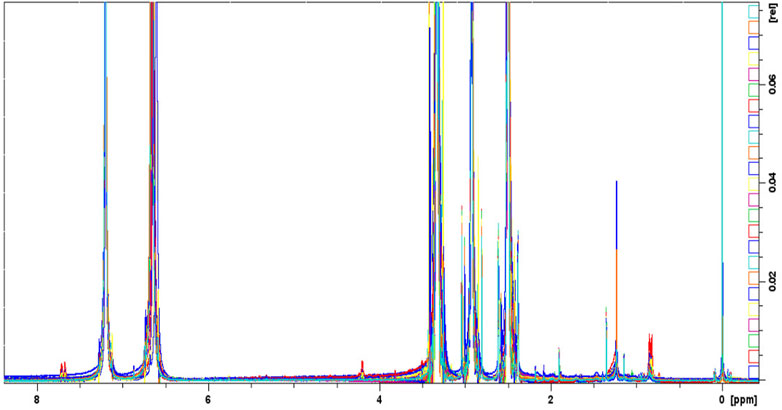This screenshot has width=782, height=410.
Task: Click the 2 ppm axis tick label
Action: coord(551,400)
